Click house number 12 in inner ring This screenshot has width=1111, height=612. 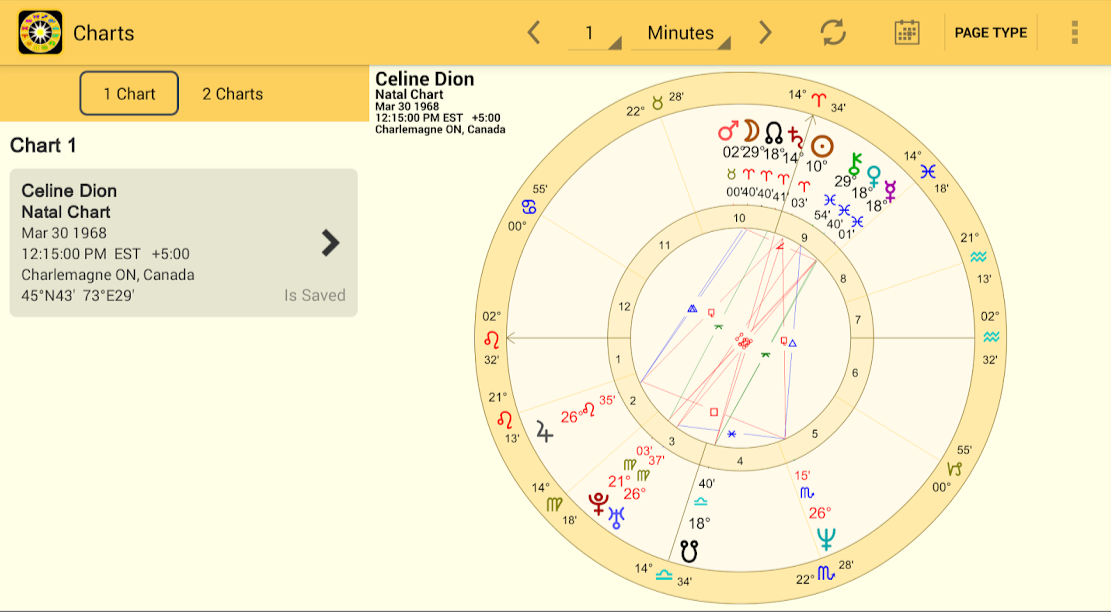tap(624, 307)
